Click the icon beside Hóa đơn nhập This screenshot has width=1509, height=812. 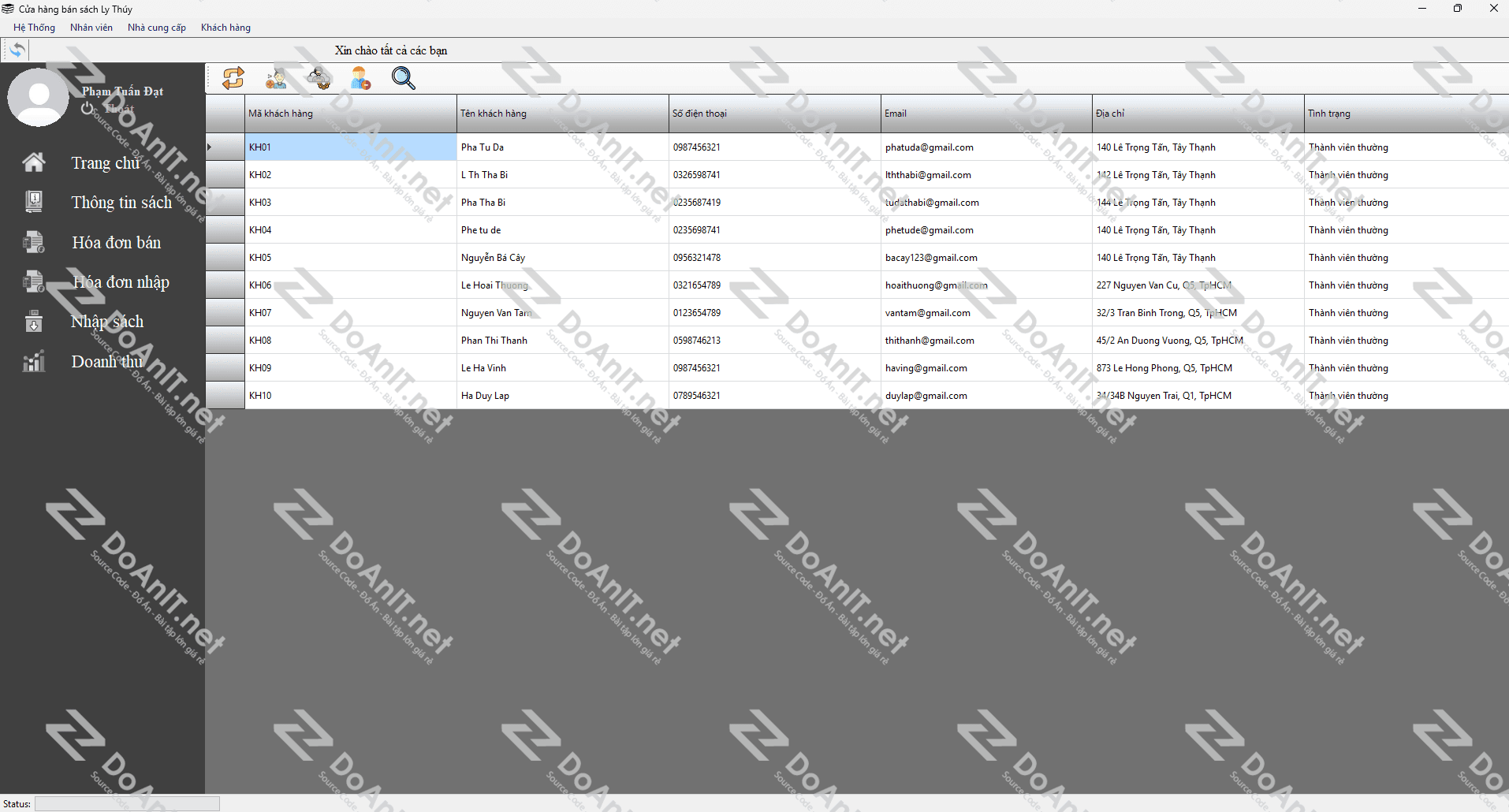(x=34, y=281)
